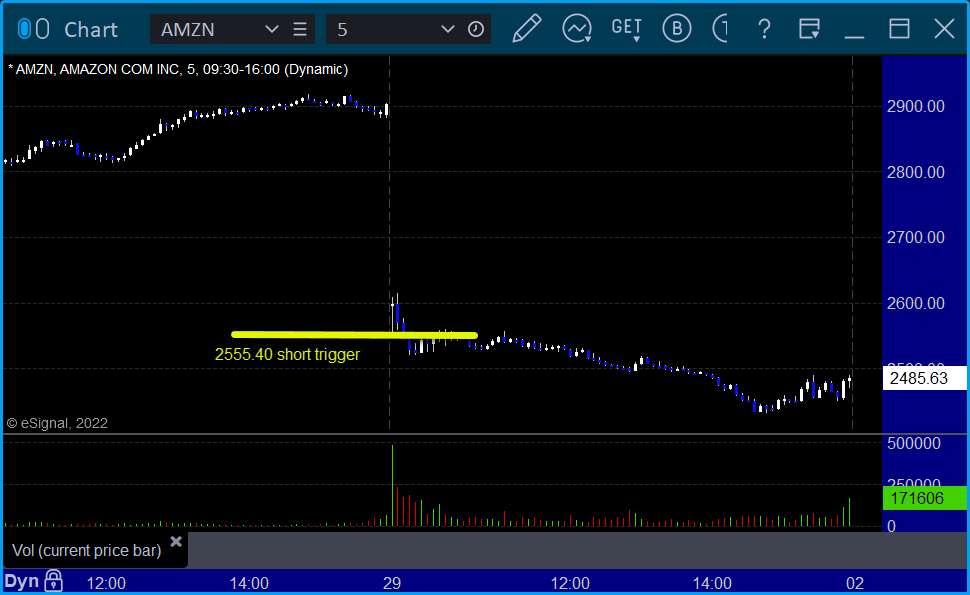This screenshot has width=970, height=595.
Task: Open the GET menu button
Action: click(626, 28)
